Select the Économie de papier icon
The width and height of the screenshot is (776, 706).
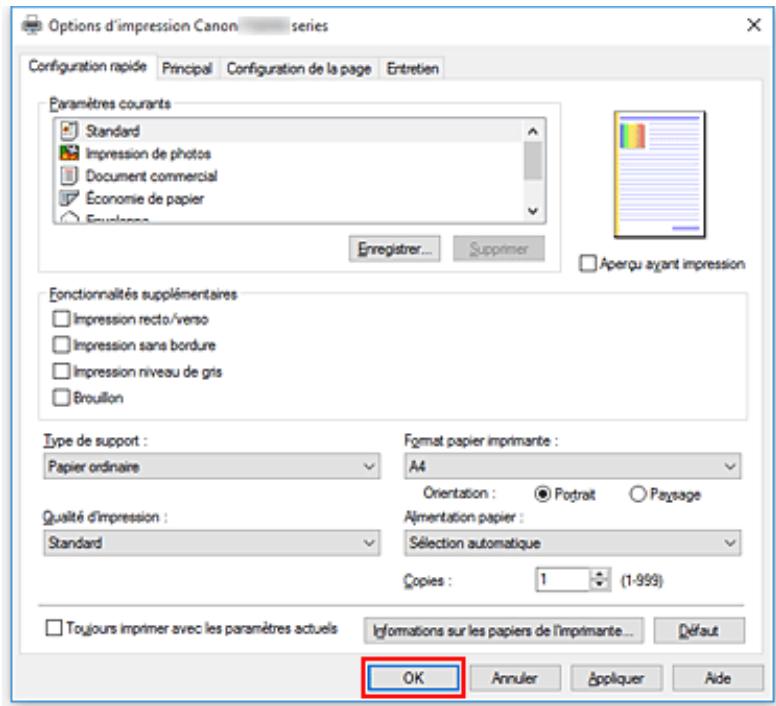pos(69,198)
